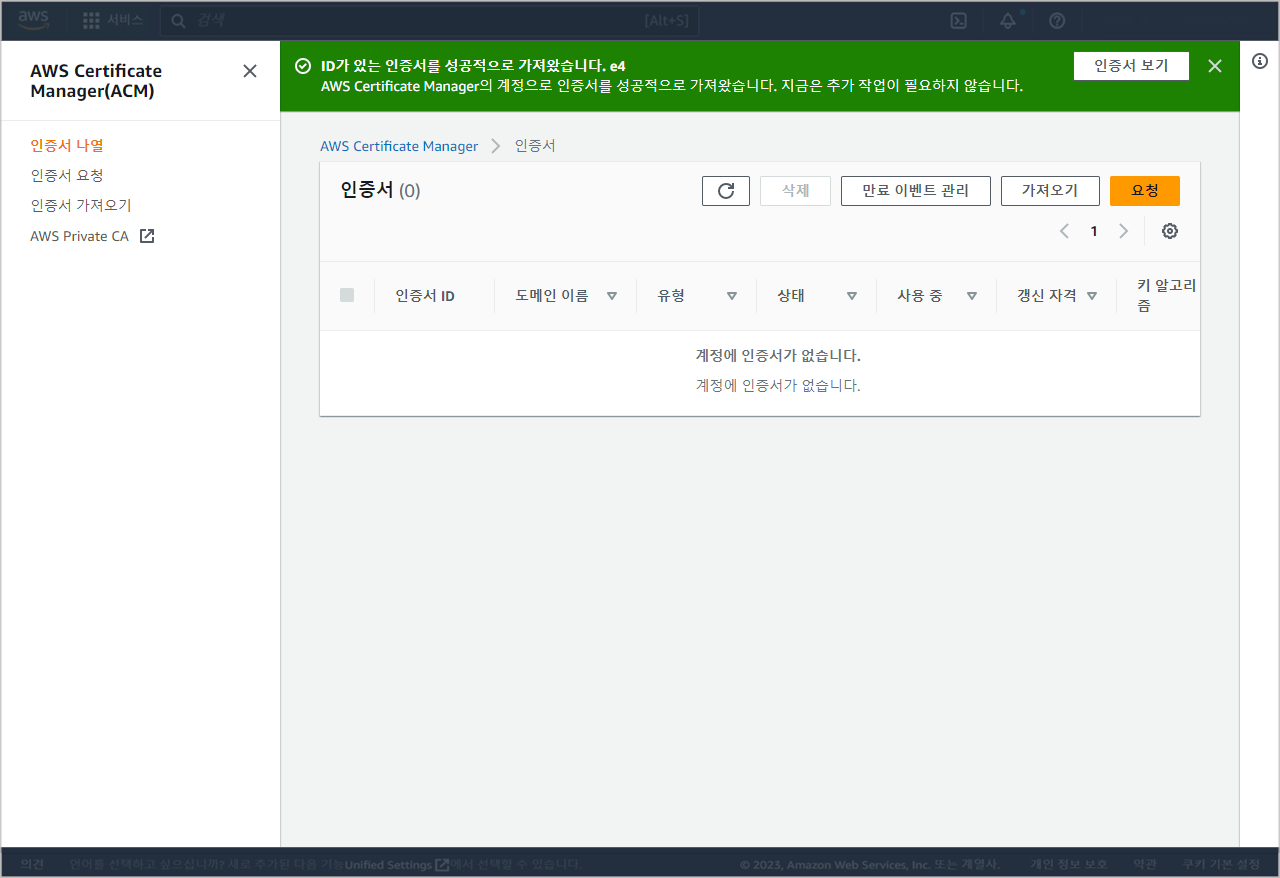Open 쿠키 기본 설정 footer link

pos(1221,864)
